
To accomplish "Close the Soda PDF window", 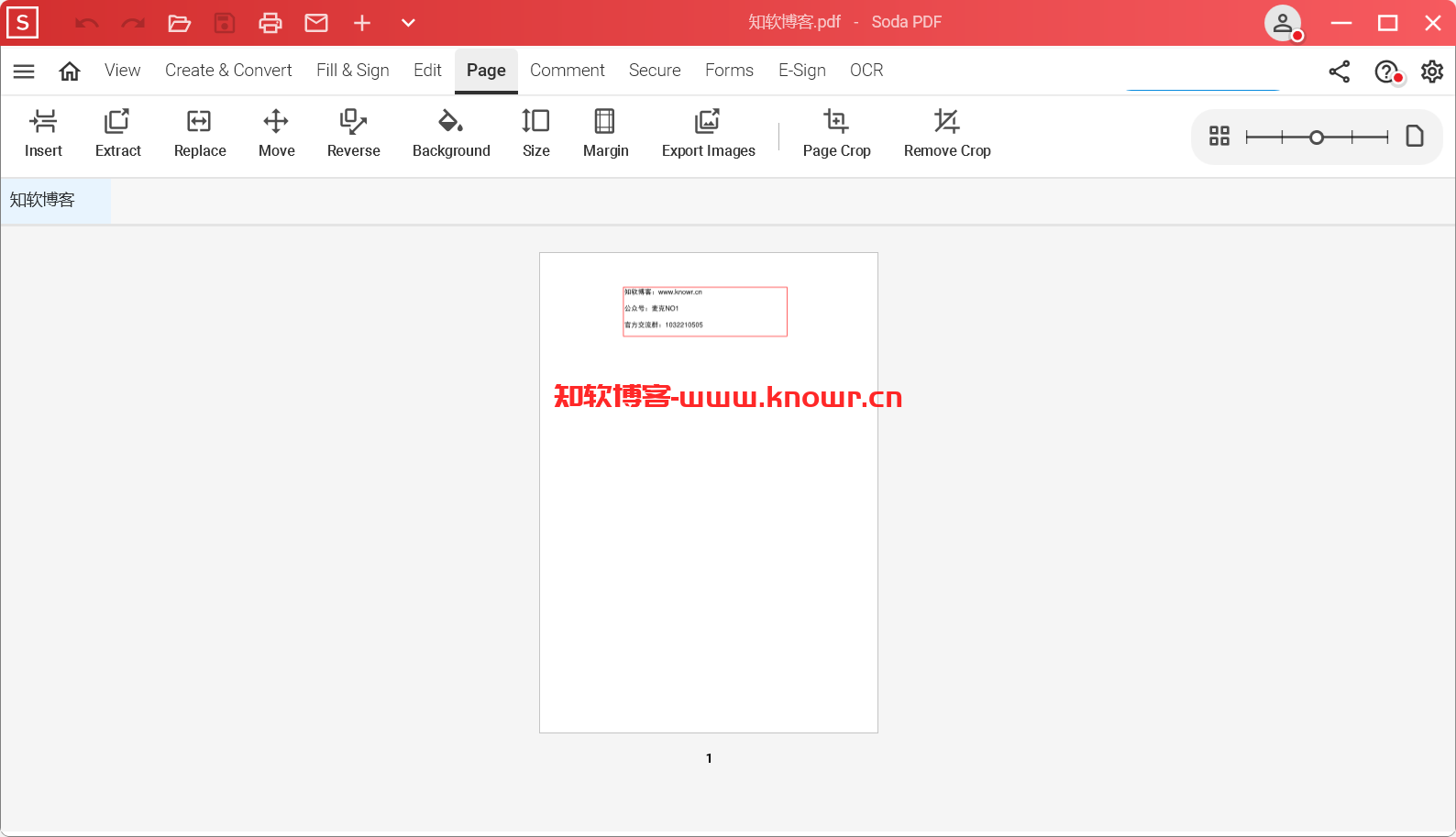I will (x=1433, y=23).
